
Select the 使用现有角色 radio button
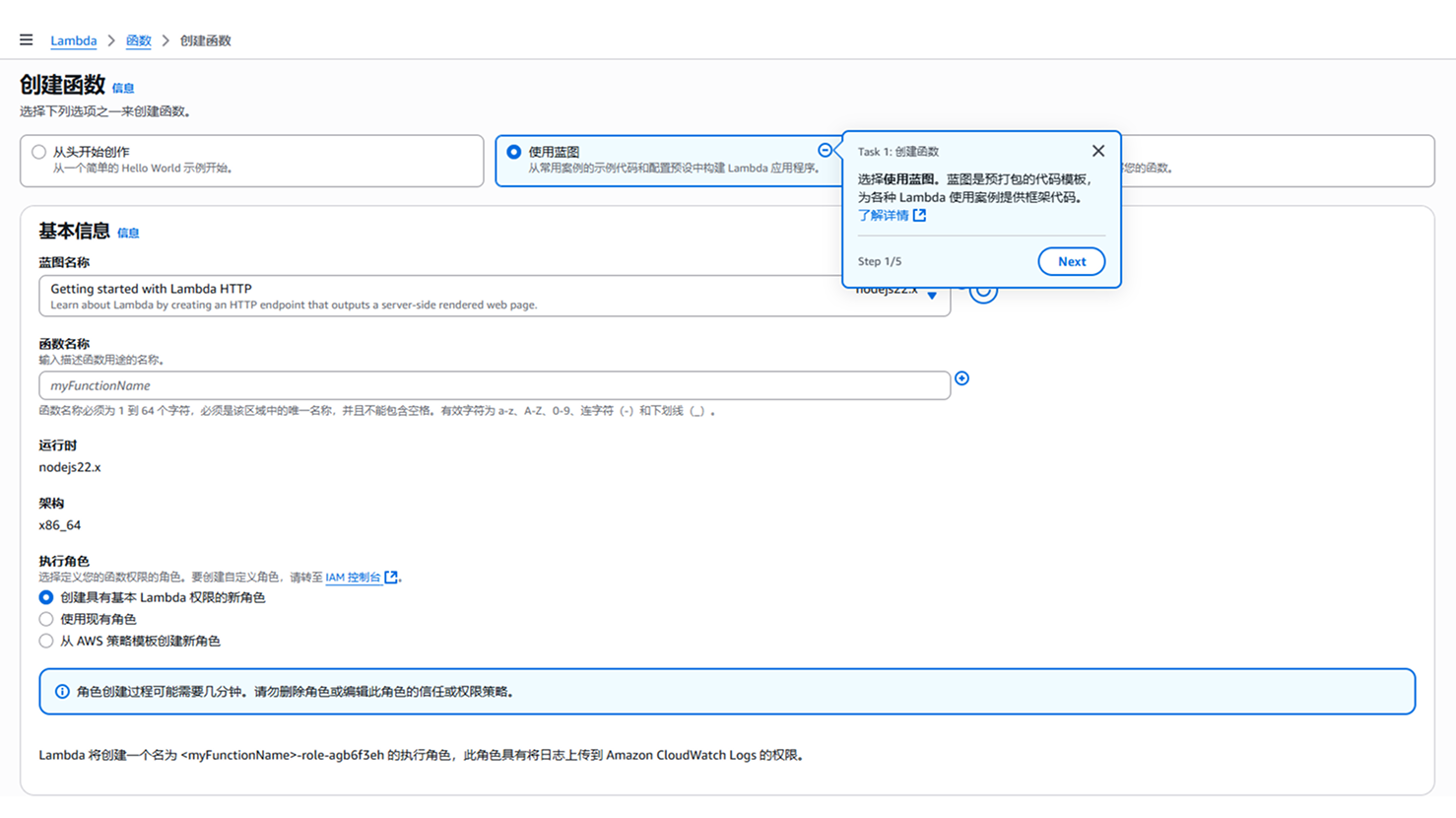pos(46,619)
